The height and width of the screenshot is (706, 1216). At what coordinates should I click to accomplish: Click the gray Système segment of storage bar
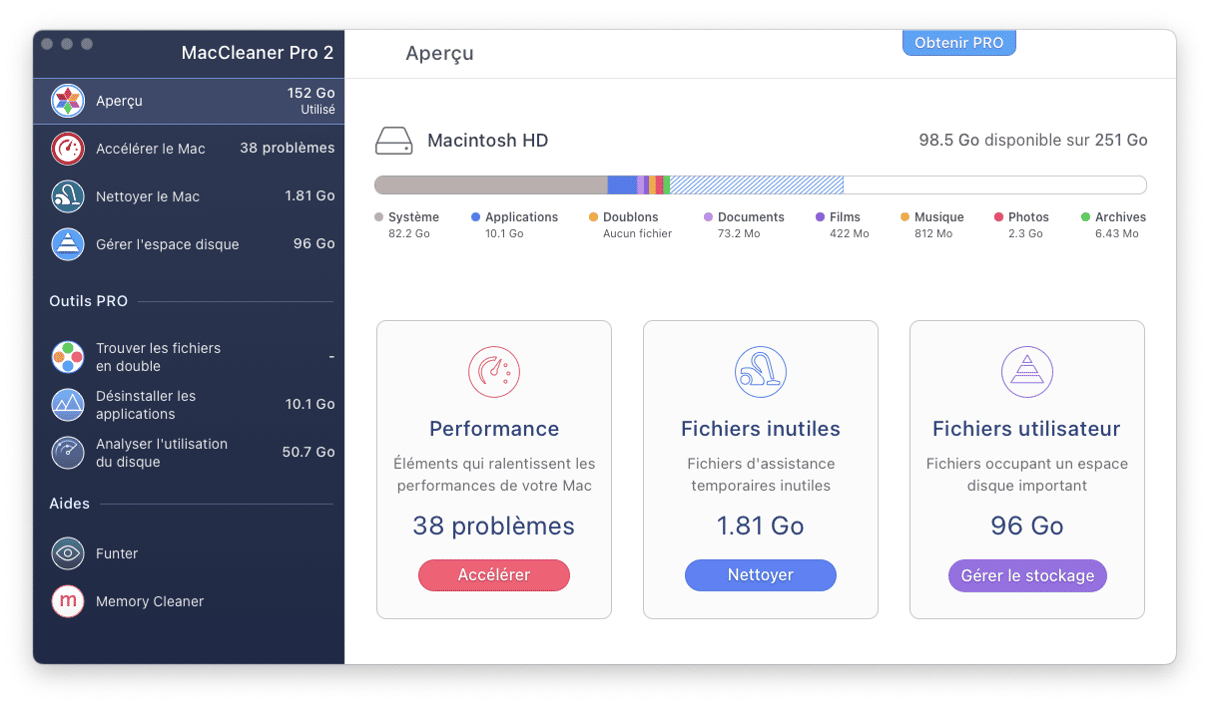[490, 185]
